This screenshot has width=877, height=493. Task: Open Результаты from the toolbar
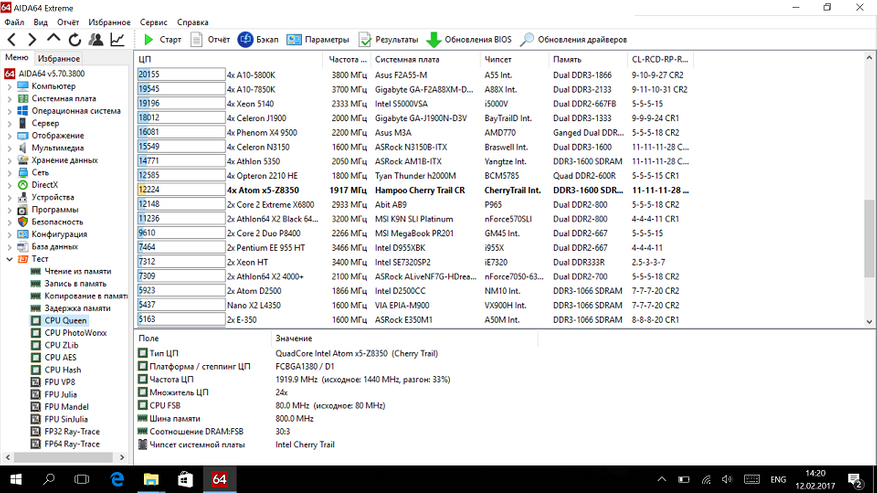click(x=388, y=40)
